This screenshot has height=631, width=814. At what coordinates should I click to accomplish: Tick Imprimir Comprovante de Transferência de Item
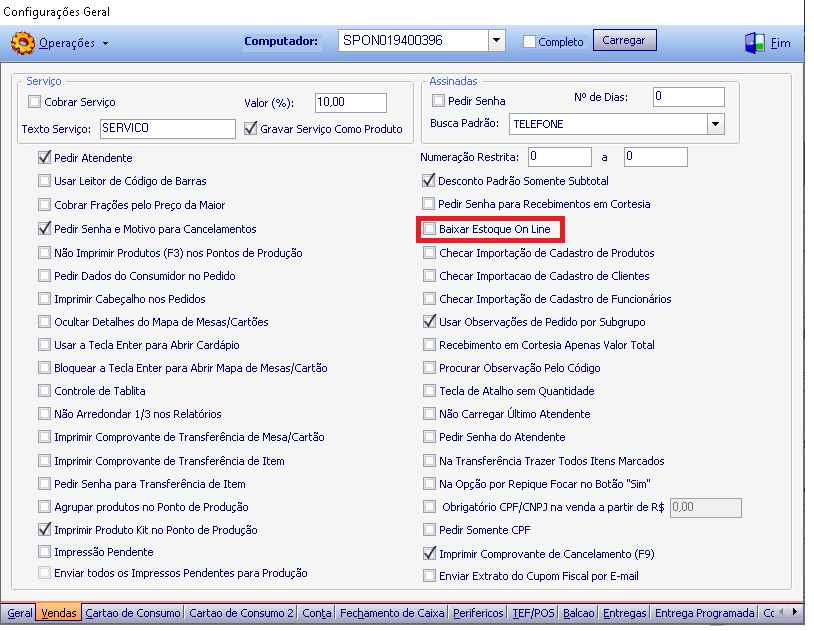45,461
